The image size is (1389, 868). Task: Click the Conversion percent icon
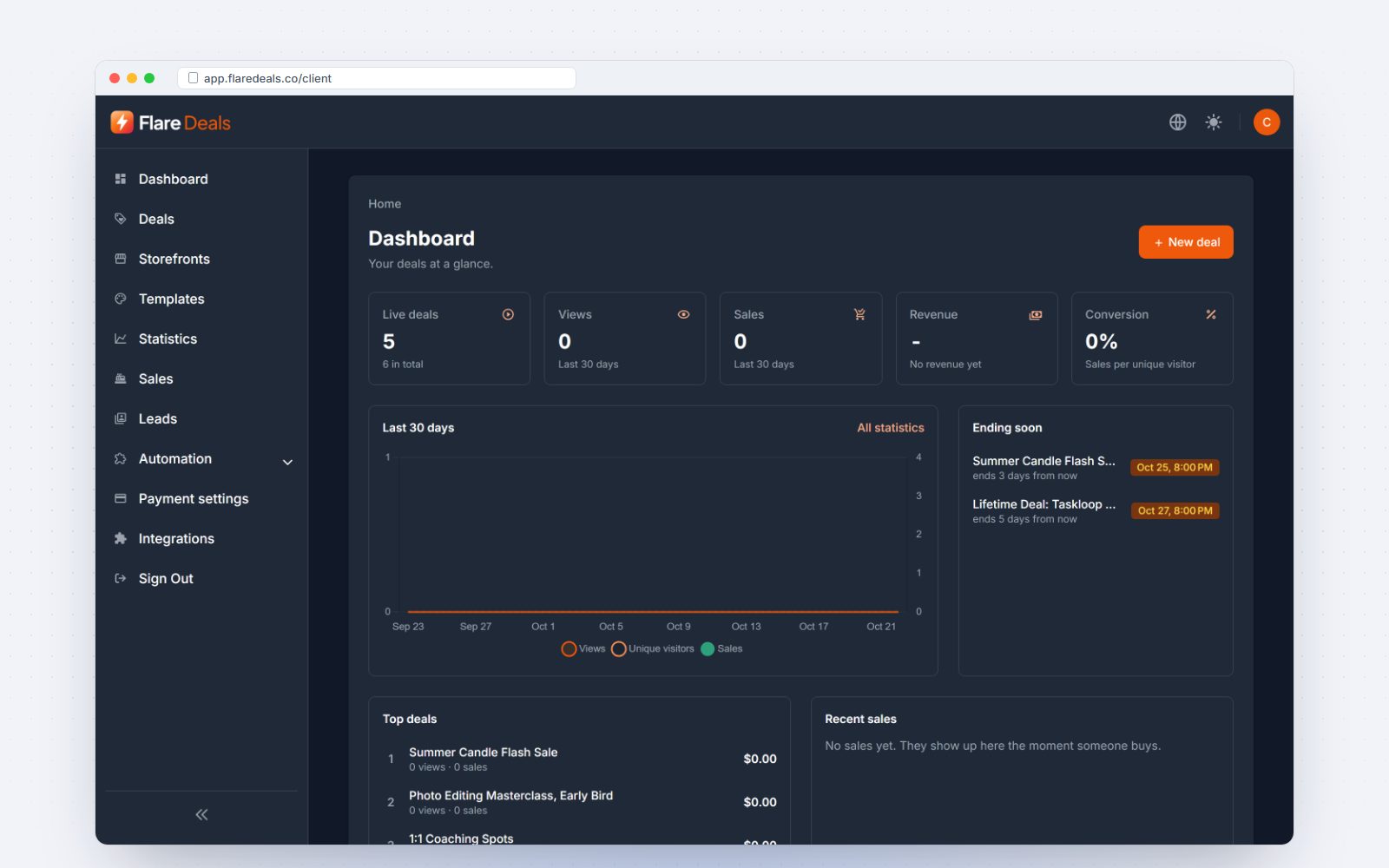[x=1211, y=314]
